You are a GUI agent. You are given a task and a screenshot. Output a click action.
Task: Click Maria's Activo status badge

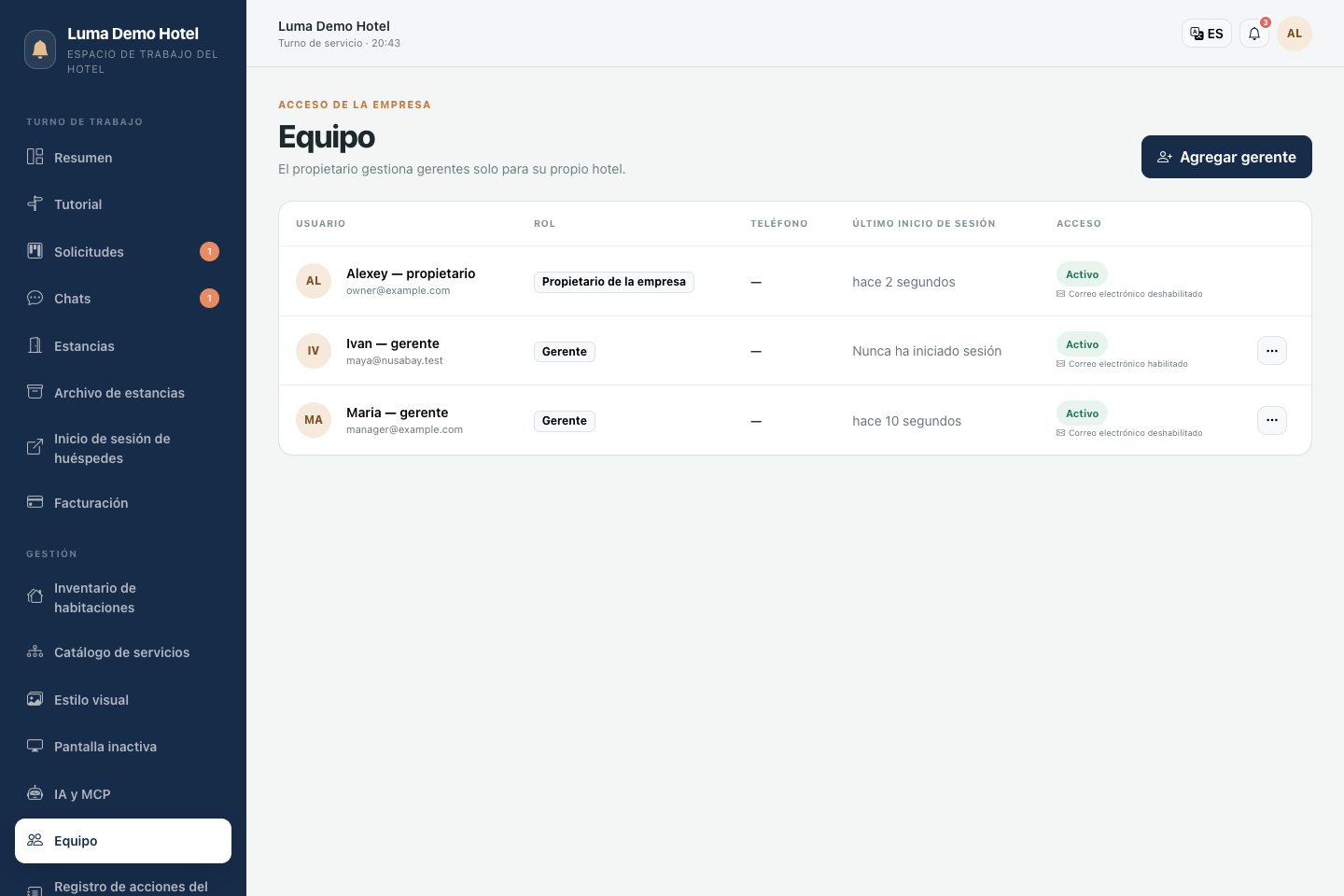pos(1082,413)
